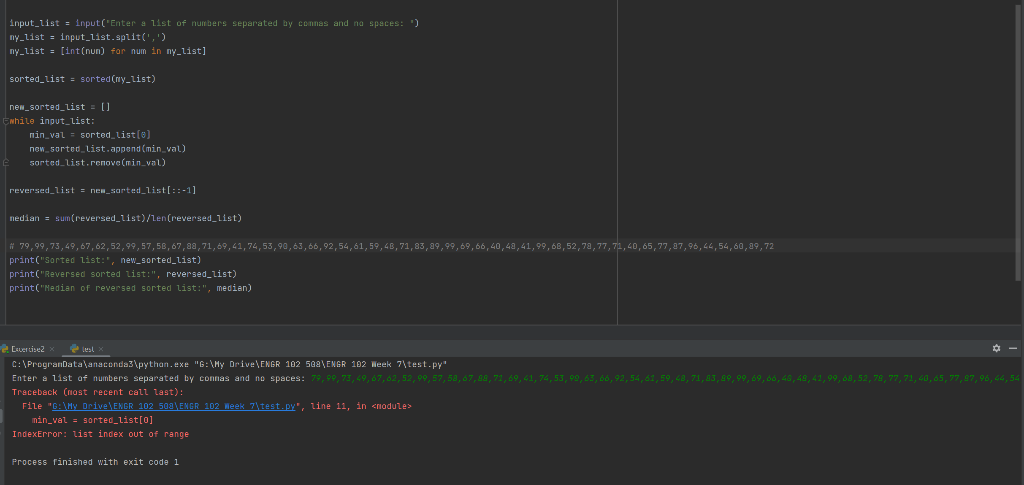Click 'IndexError: list index out of range'

(x=101, y=434)
